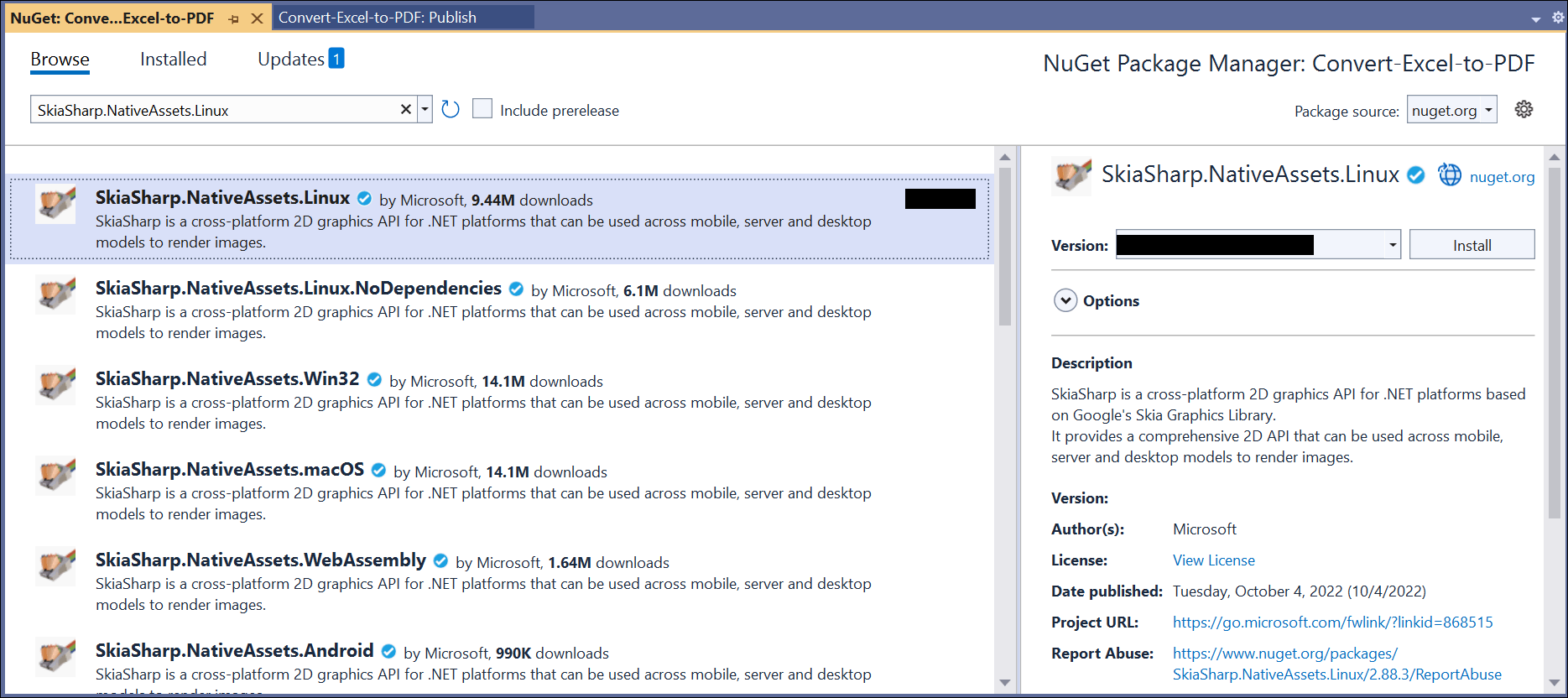Select SkiaSharp.NativeAssets.WebAssembly package name

click(261, 560)
